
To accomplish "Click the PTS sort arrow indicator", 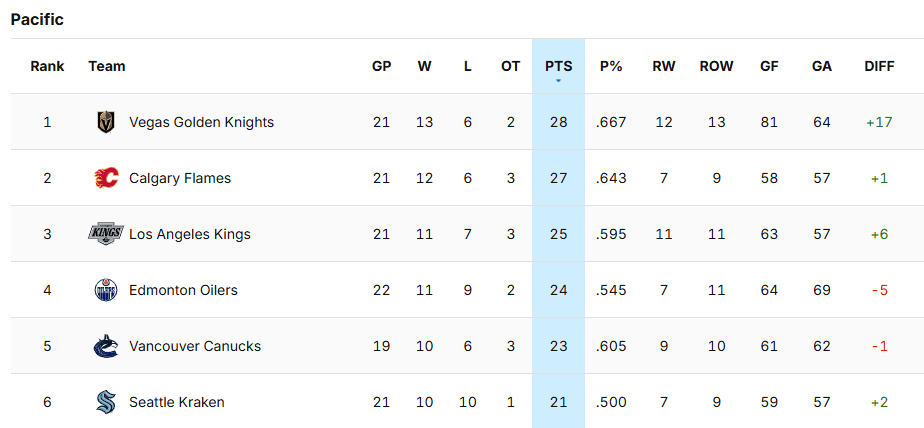I will point(558,80).
